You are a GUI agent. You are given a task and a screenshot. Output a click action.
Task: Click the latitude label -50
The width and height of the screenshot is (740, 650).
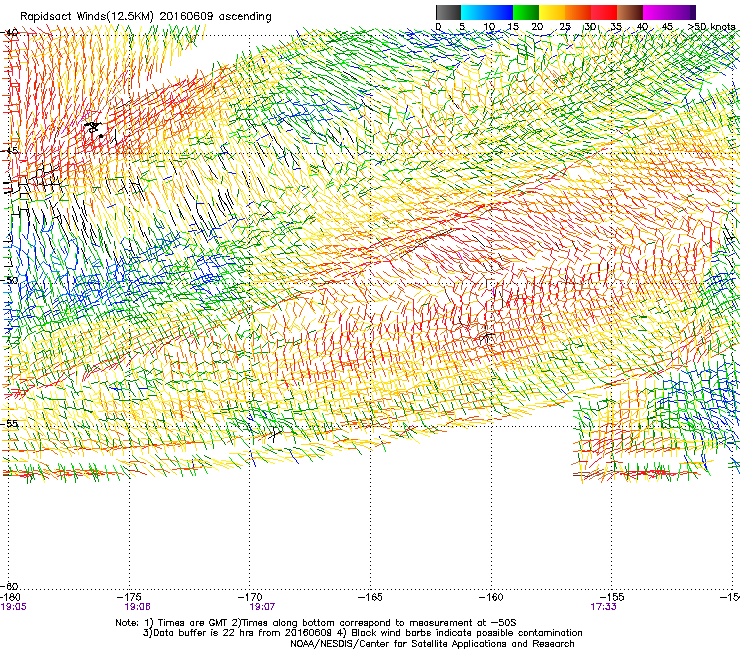(x=9, y=280)
